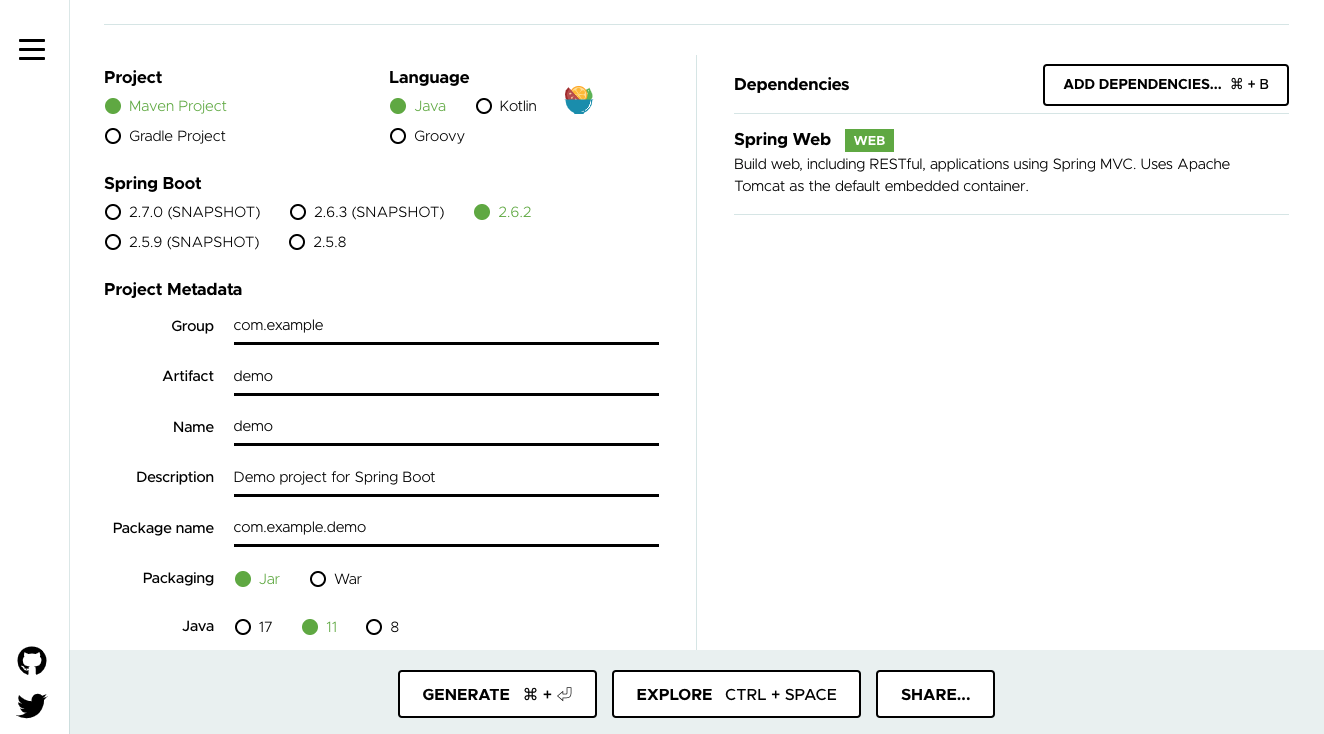
Task: Click the Package name input field
Action: pyautogui.click(x=446, y=527)
